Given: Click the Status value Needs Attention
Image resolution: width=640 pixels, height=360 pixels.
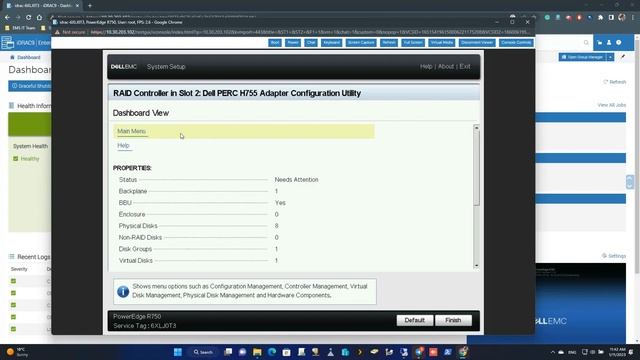Looking at the screenshot, I should (296, 180).
